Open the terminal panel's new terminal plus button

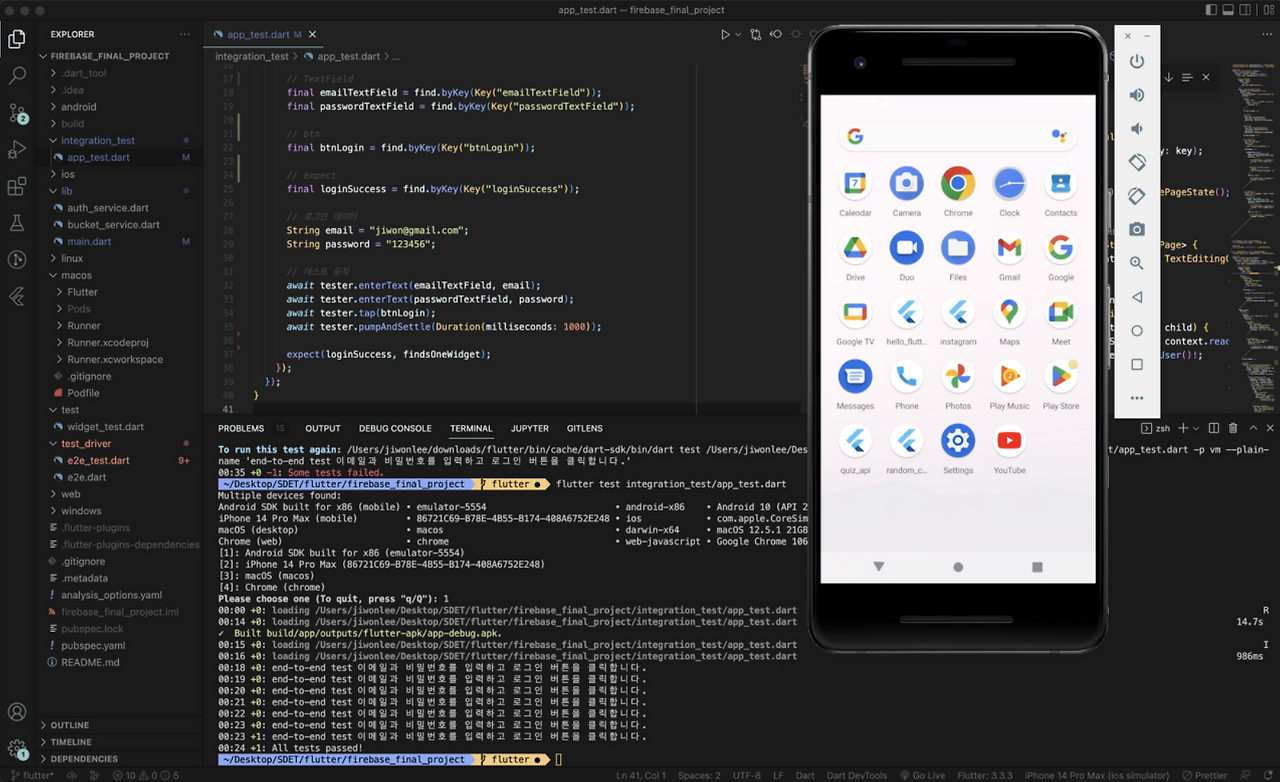[1183, 428]
